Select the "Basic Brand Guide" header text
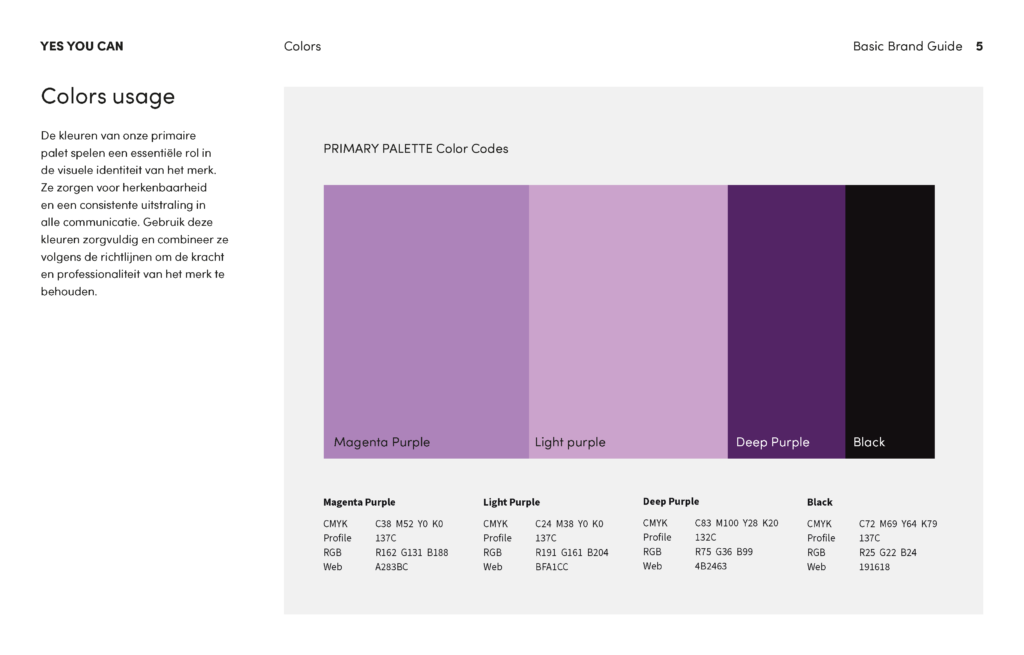1024x655 pixels. point(907,46)
